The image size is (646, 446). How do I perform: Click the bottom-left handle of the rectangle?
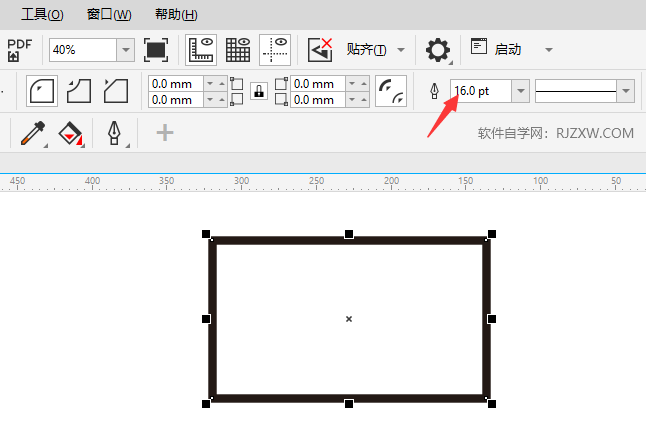click(x=206, y=404)
